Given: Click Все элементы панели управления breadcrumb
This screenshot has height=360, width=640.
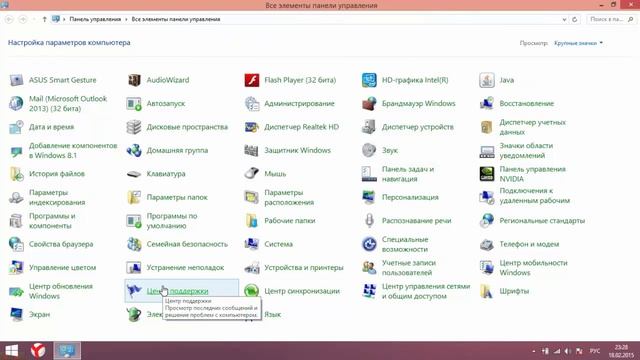Looking at the screenshot, I should pyautogui.click(x=176, y=19).
